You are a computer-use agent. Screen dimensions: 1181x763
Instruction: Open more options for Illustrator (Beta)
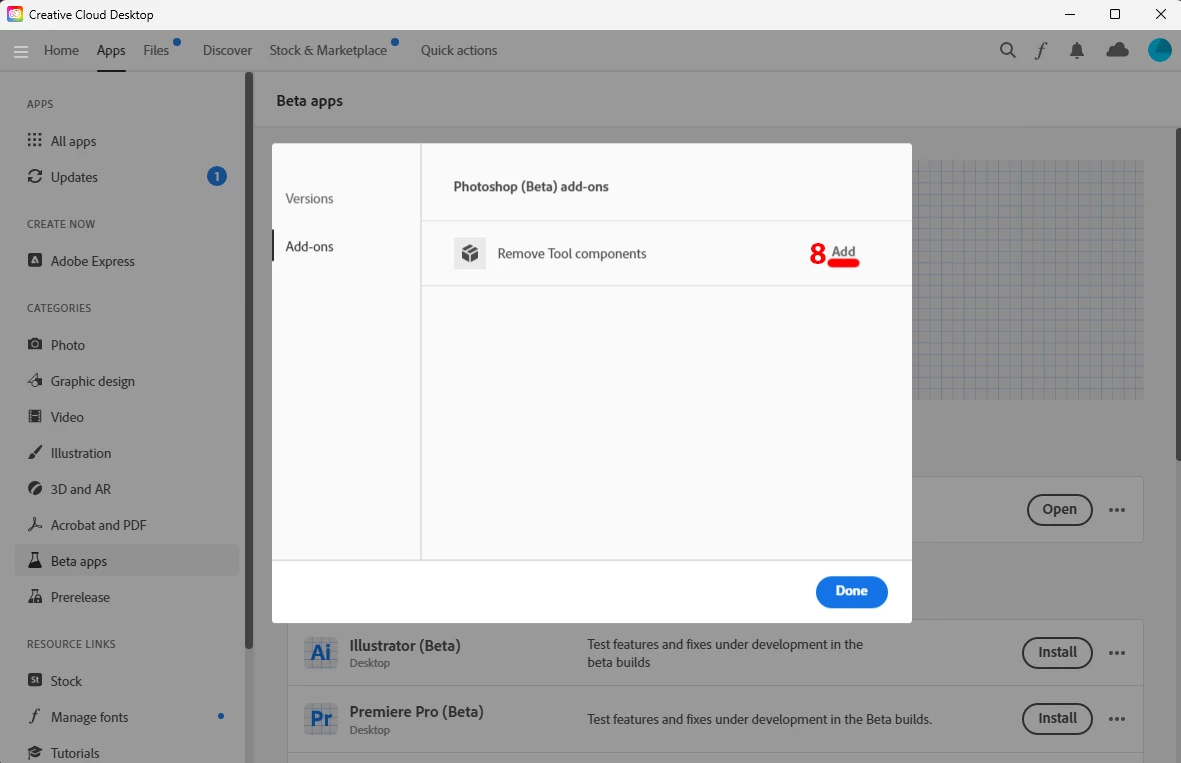(x=1117, y=653)
